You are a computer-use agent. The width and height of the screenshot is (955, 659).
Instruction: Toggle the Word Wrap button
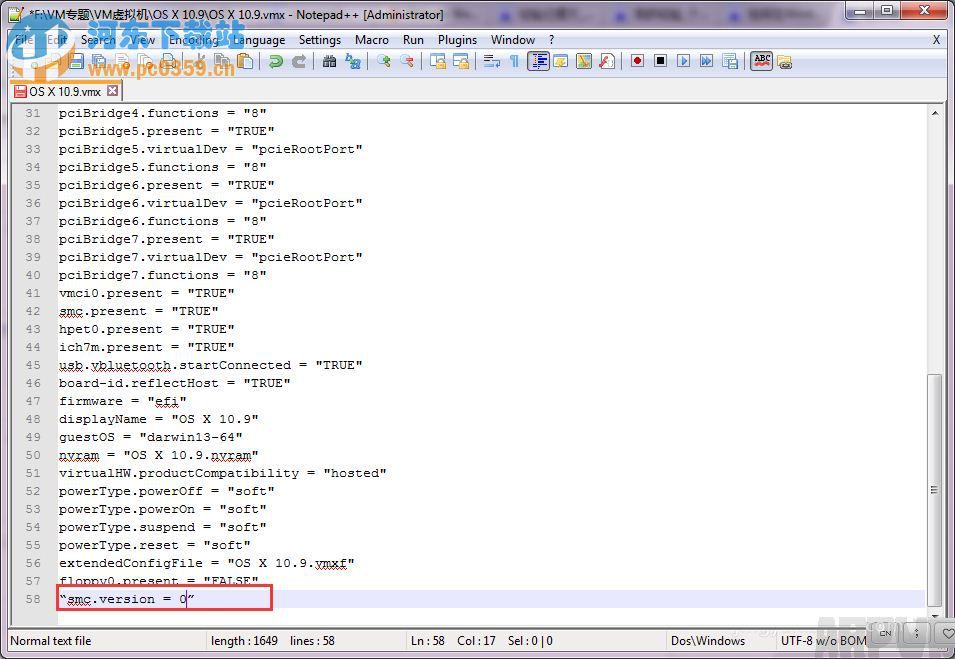coord(491,61)
